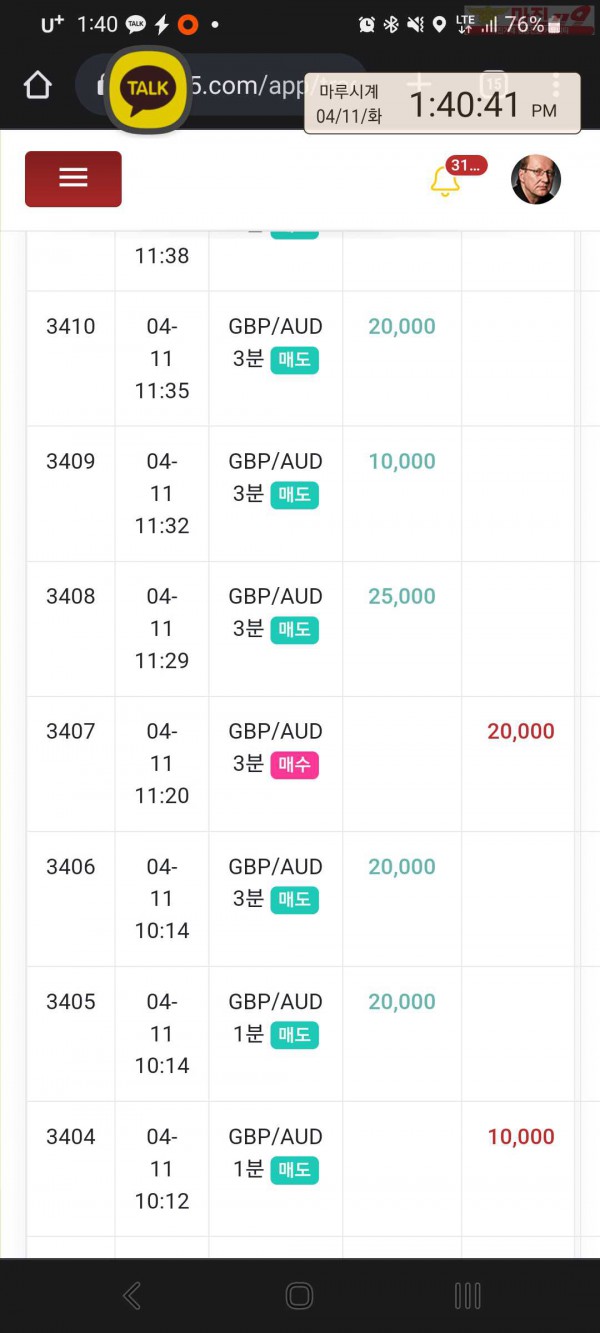The height and width of the screenshot is (1333, 600).
Task: Open the KakaoTalk floating bubble
Action: [148, 89]
